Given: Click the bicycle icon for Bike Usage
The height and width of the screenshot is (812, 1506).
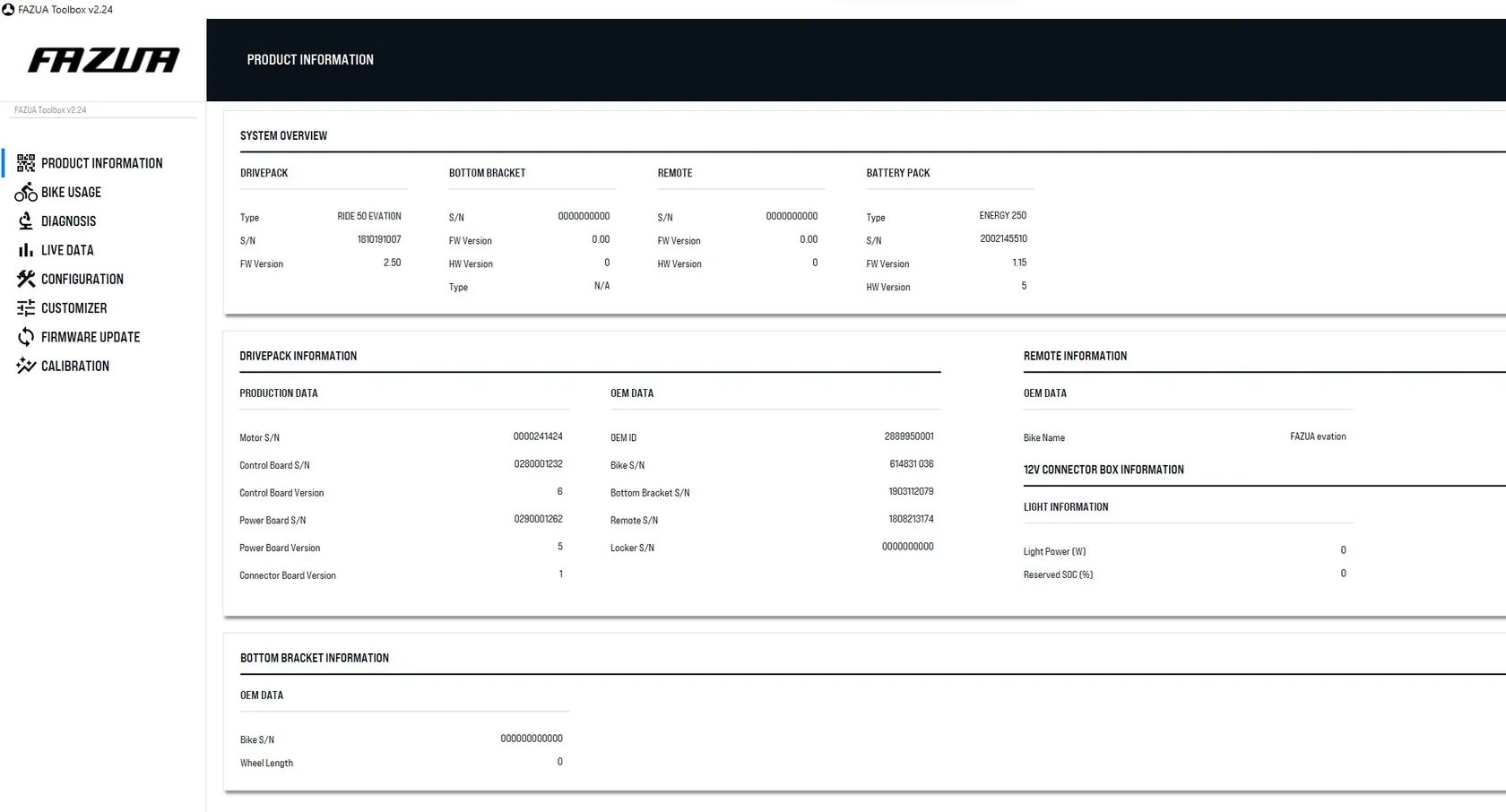Looking at the screenshot, I should point(26,192).
